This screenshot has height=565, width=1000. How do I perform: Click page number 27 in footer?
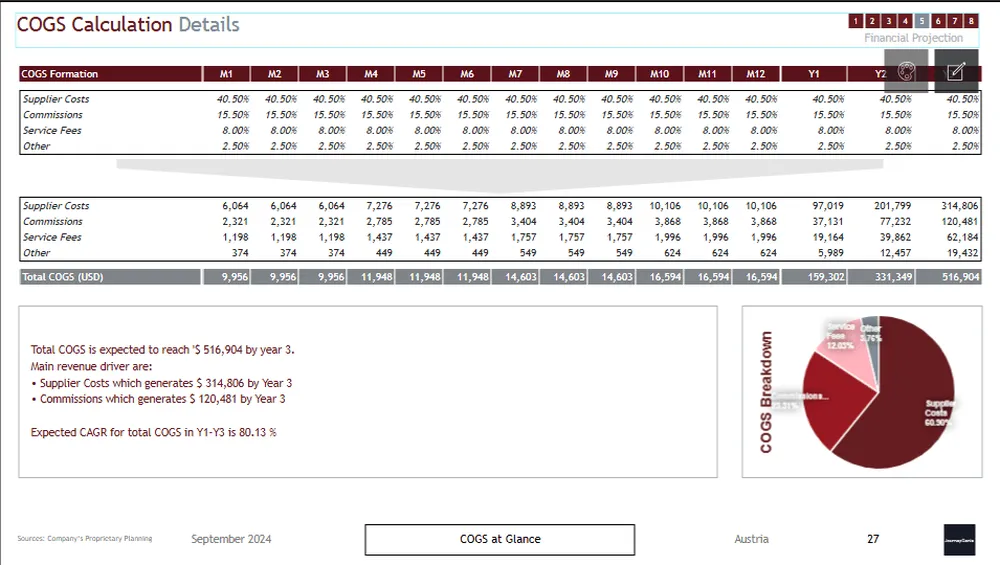(873, 539)
